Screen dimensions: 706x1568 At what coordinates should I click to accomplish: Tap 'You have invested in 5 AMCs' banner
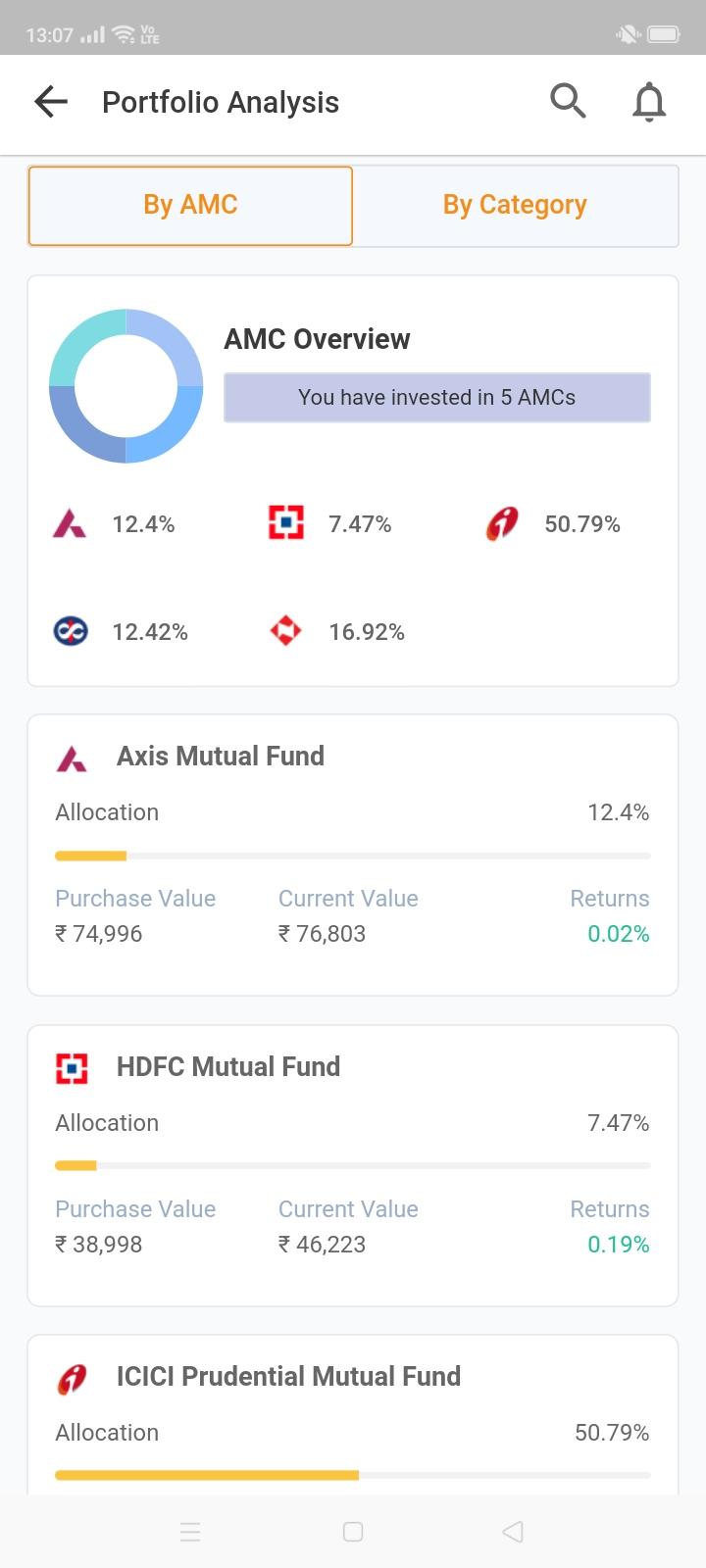pos(436,397)
